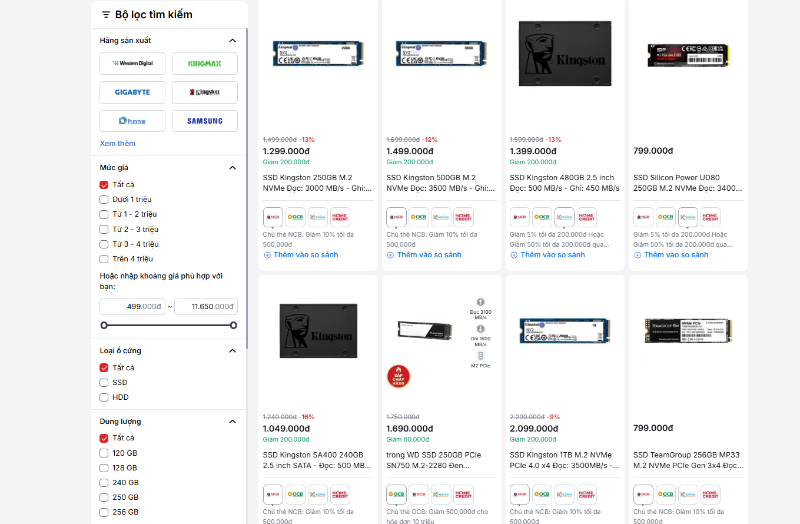The image size is (800, 524).
Task: Check the 250 GB capacity option
Action: (x=104, y=497)
